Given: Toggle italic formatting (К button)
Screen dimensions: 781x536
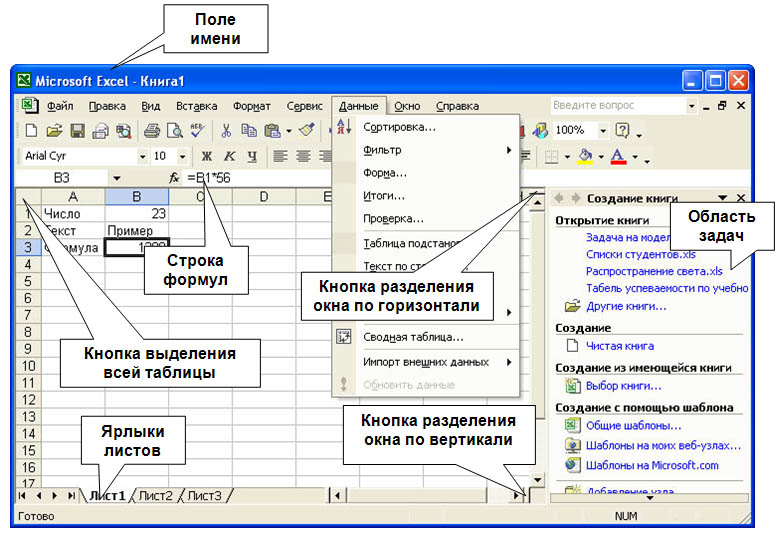Looking at the screenshot, I should click(x=229, y=156).
